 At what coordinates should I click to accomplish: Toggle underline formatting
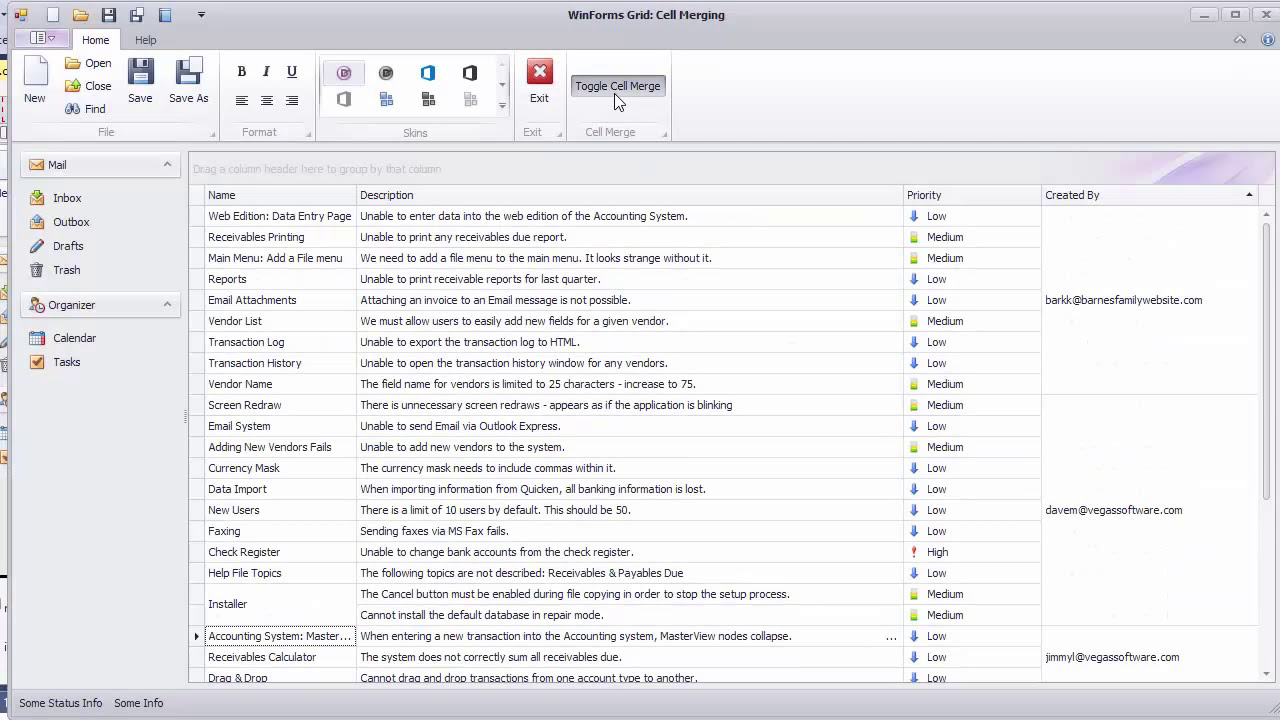pyautogui.click(x=292, y=72)
